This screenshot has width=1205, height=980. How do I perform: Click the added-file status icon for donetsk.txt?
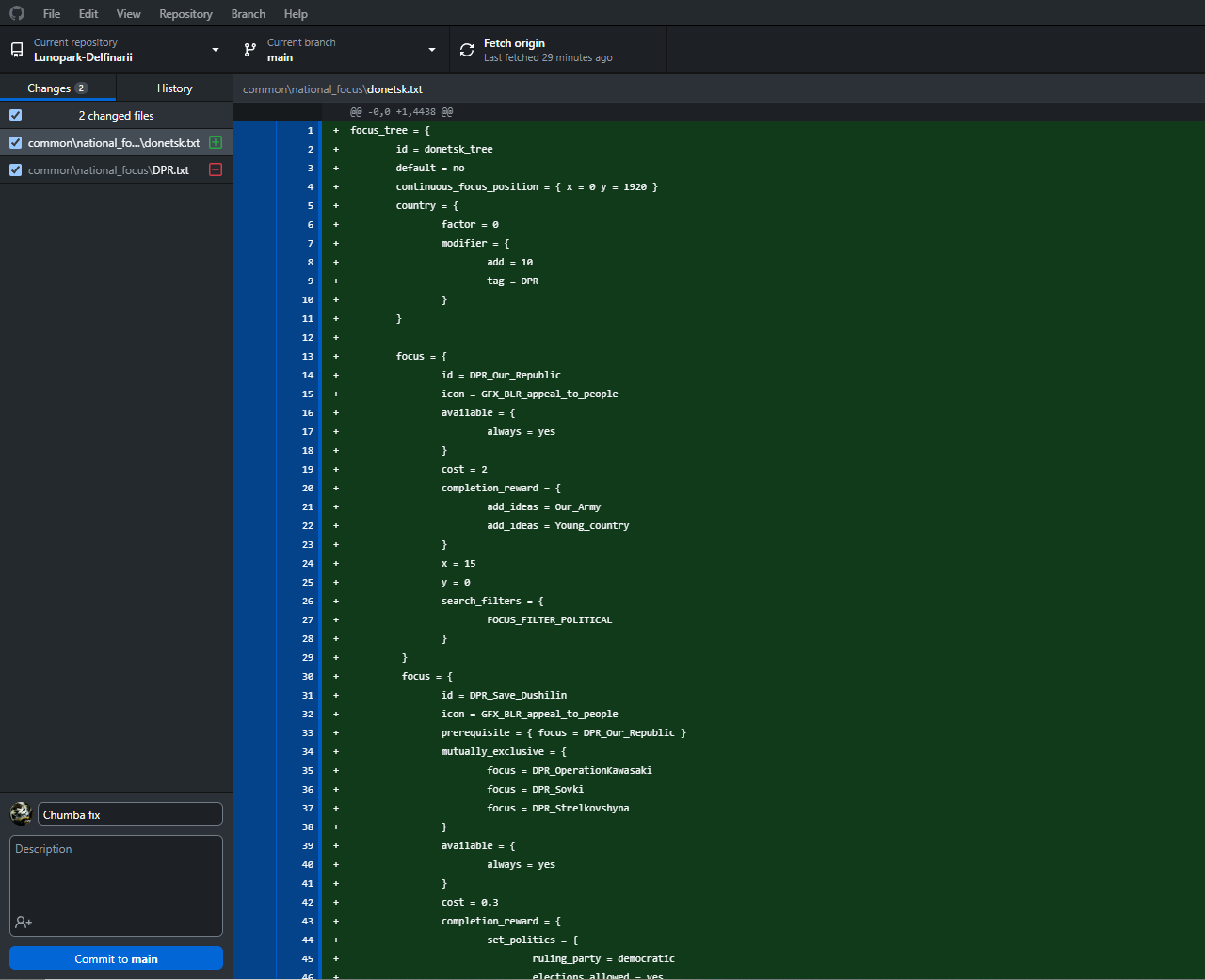pyautogui.click(x=216, y=143)
